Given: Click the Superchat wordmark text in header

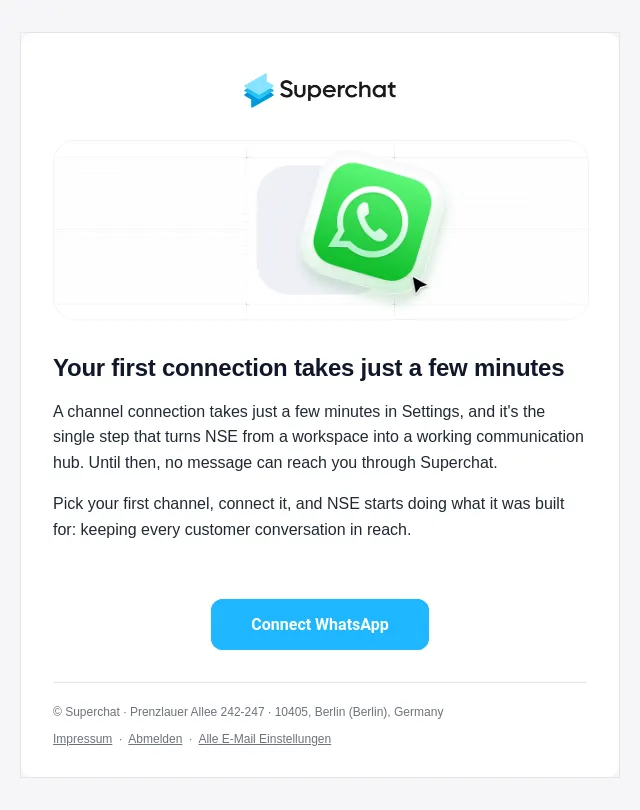Looking at the screenshot, I should click(x=338, y=90).
